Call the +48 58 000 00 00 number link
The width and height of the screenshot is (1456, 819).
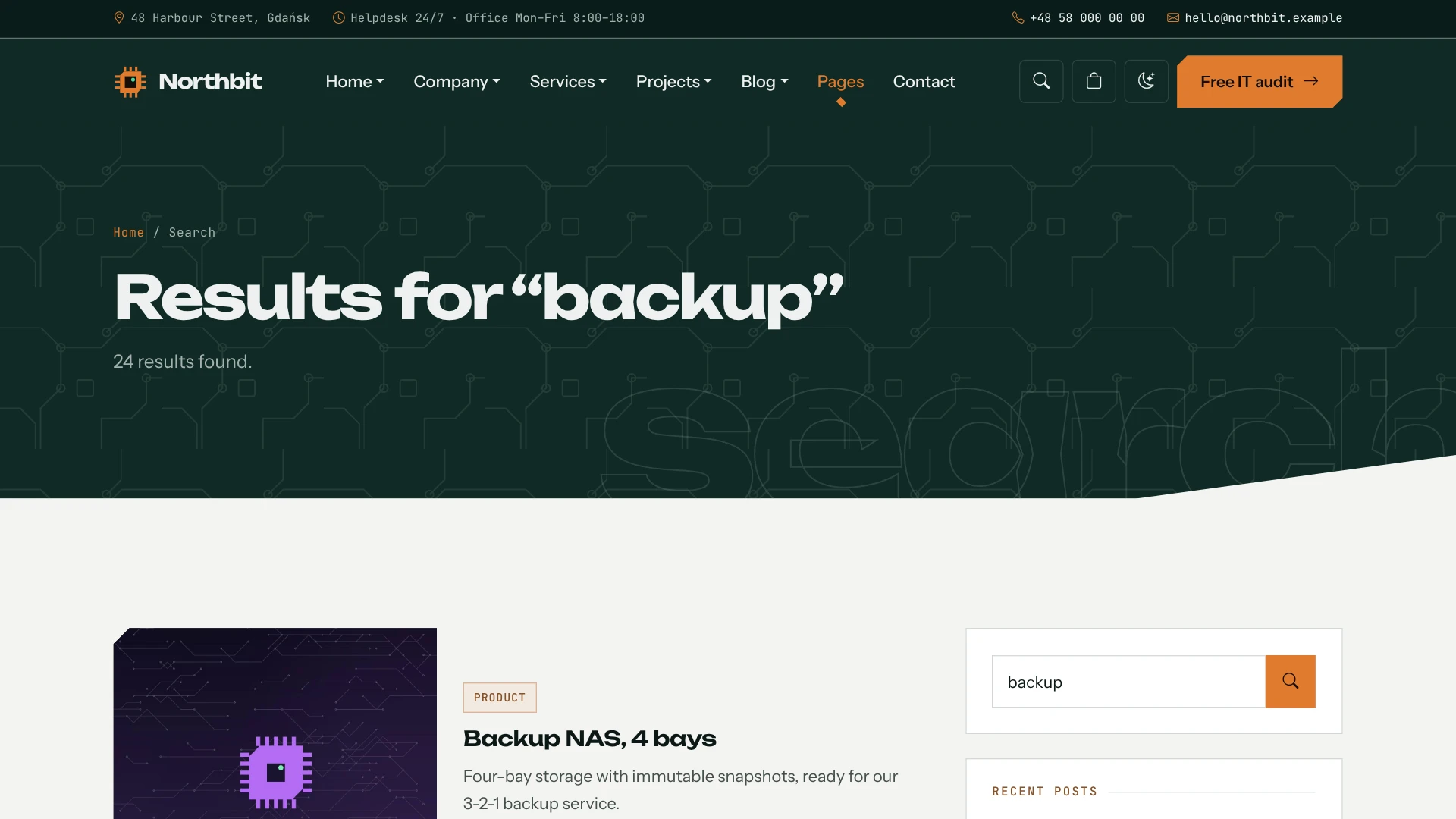click(1087, 17)
